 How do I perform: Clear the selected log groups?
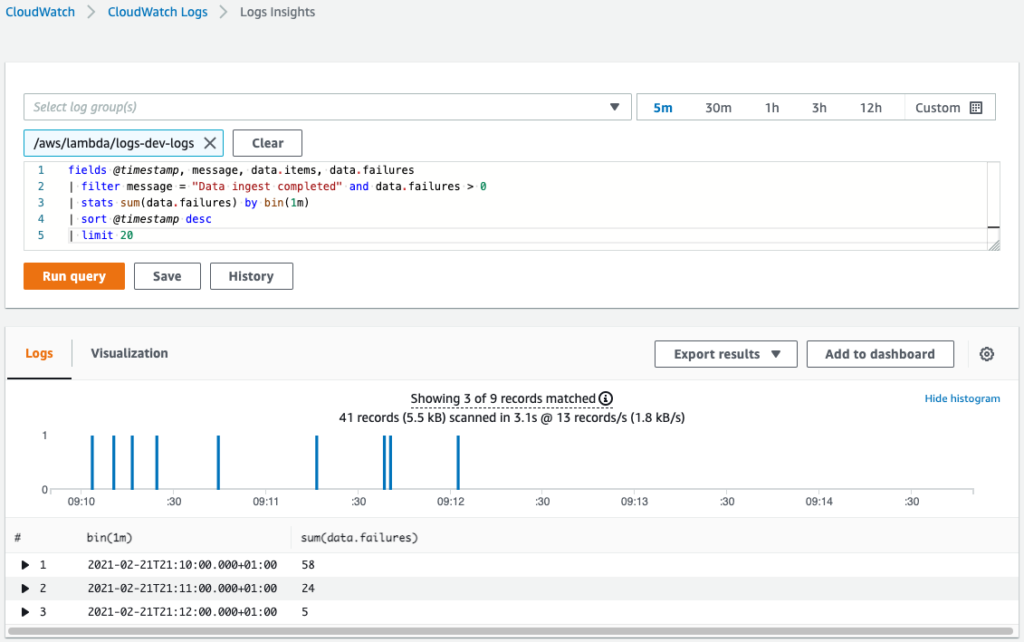coord(267,143)
